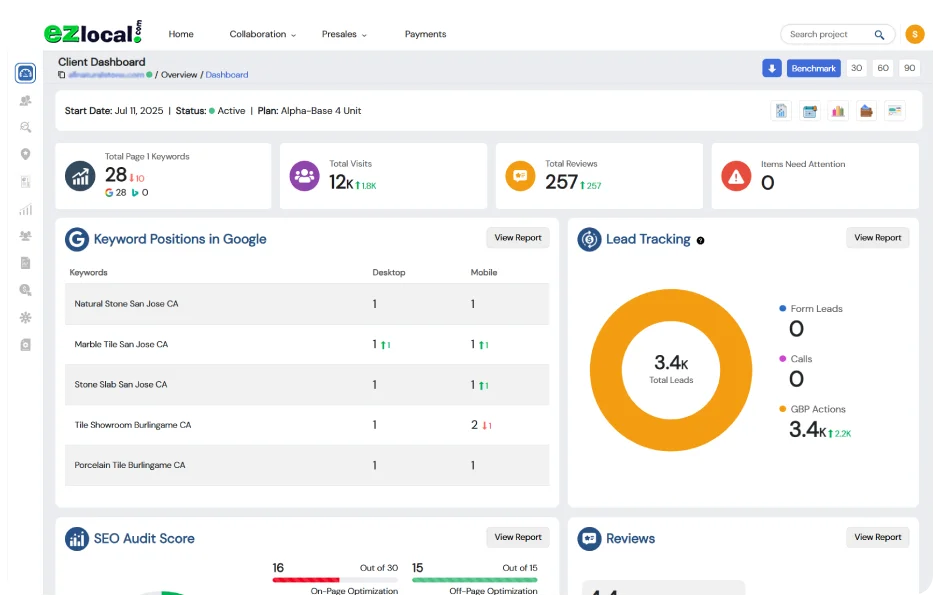
Task: Click the sidebar analytics bar-chart icon
Action: click(x=24, y=209)
